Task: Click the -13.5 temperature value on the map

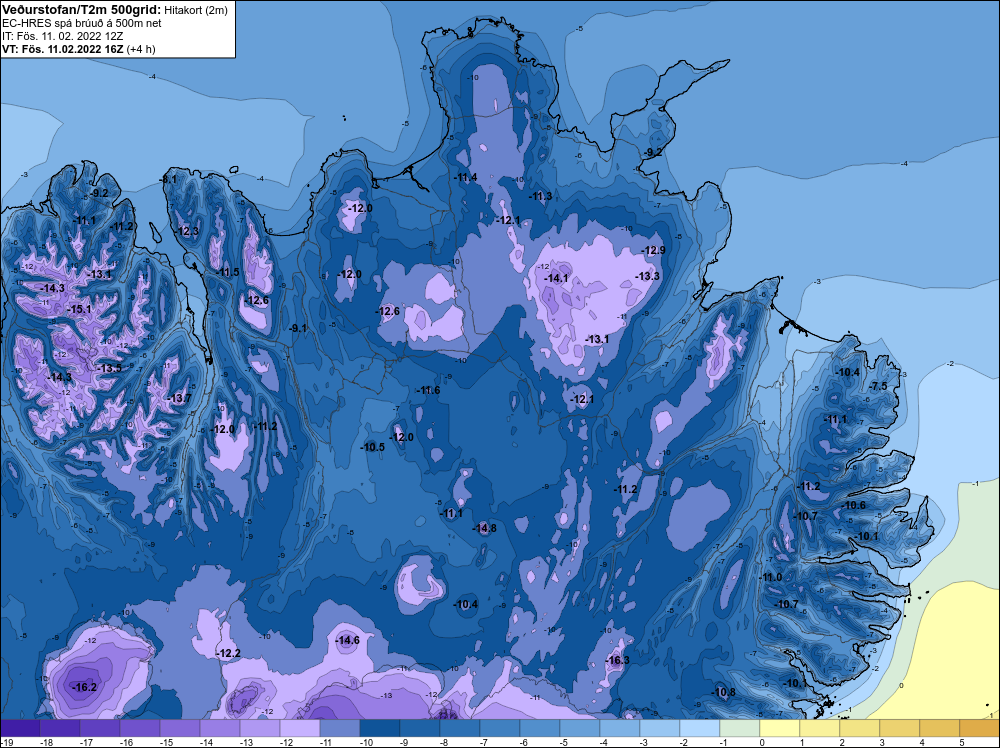Action: [110, 369]
